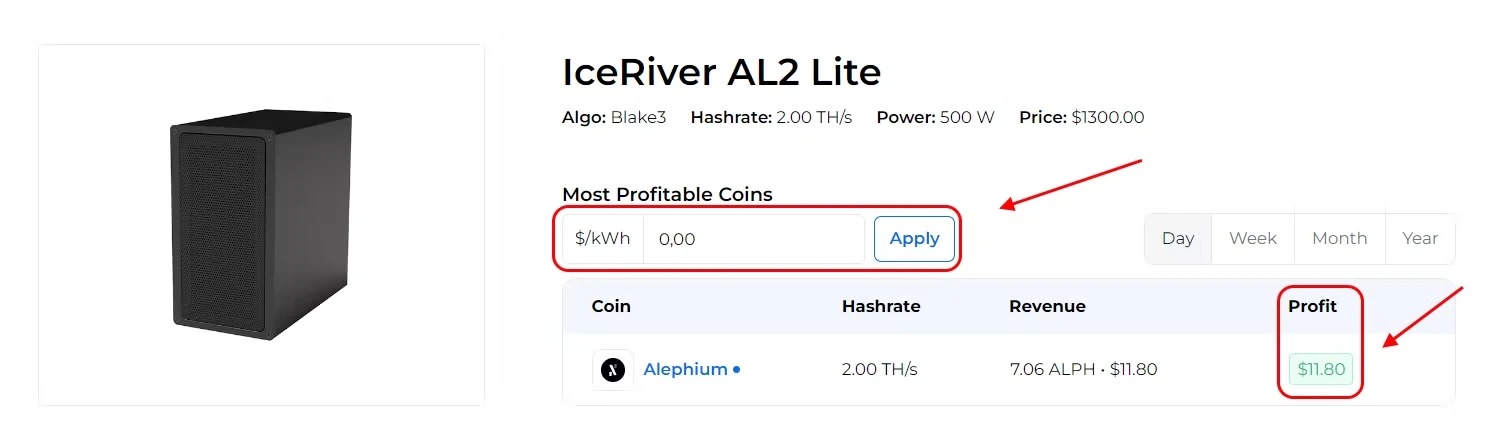Click the $1300.00 price text
This screenshot has width=1492, height=433.
tap(1107, 118)
